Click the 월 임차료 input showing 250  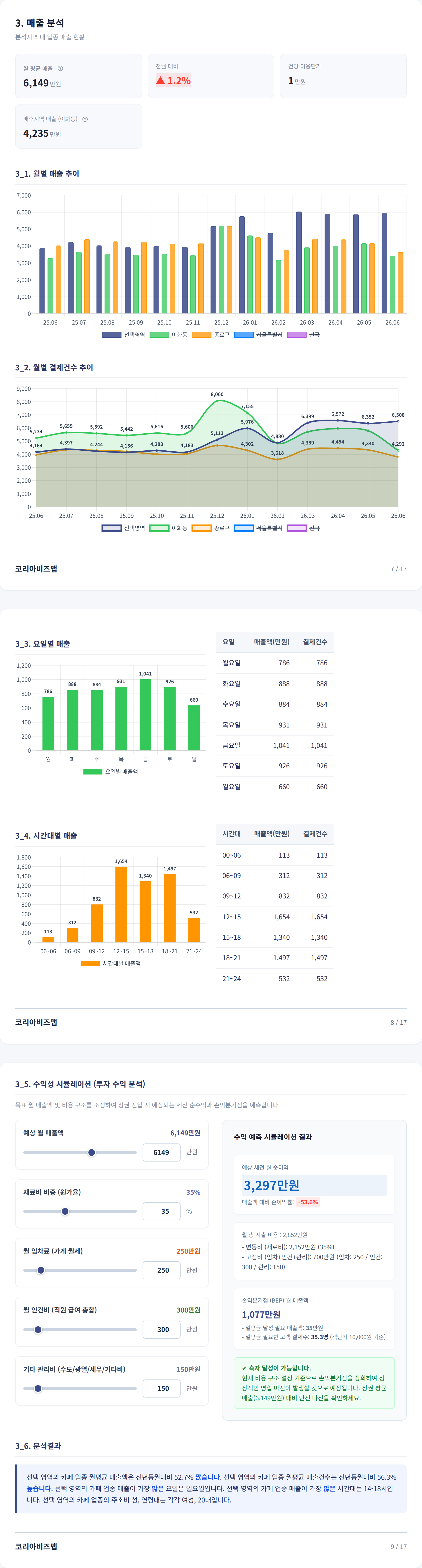pos(161,1270)
